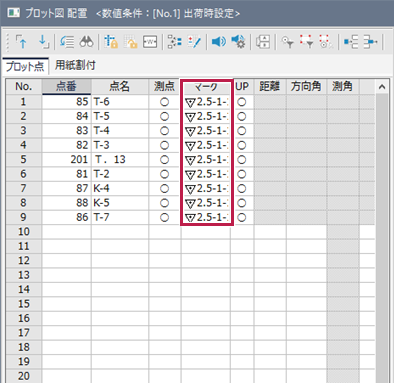Click the scrollbar up arrow
This screenshot has width=394, height=383.
382,87
